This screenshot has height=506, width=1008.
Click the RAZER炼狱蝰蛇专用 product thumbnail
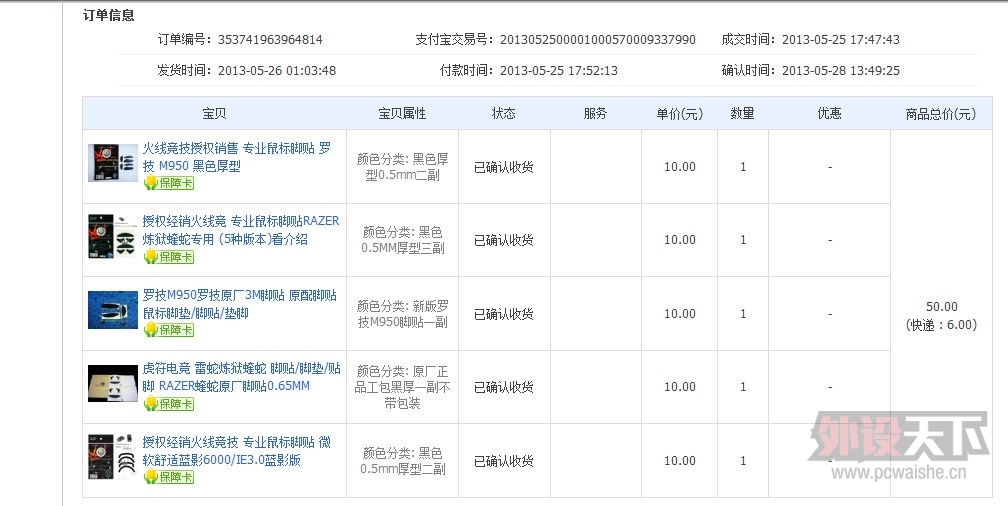pos(112,237)
